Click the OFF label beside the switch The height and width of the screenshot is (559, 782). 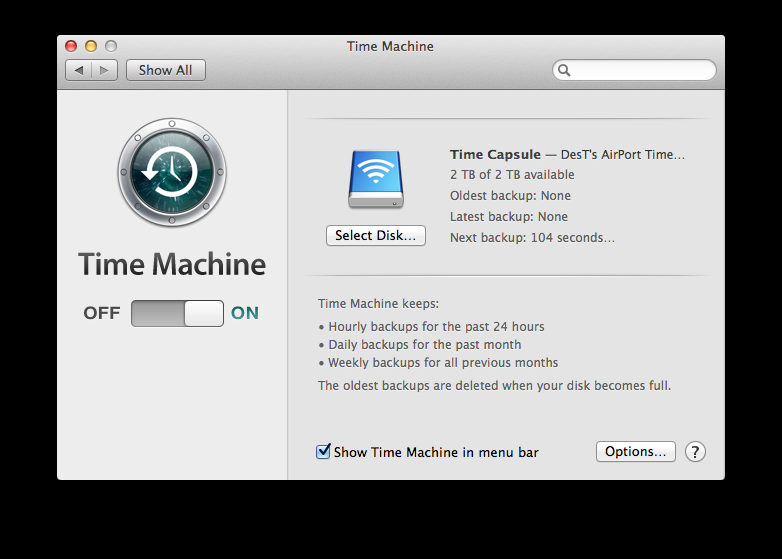coord(102,313)
